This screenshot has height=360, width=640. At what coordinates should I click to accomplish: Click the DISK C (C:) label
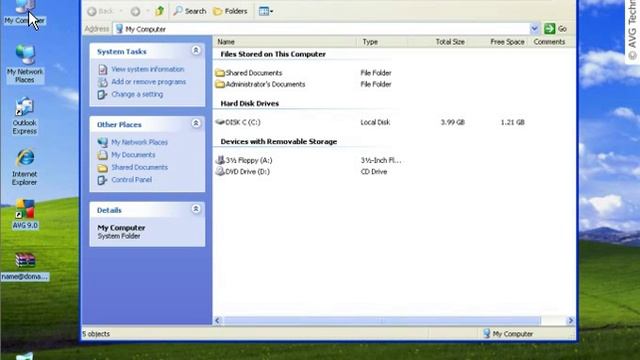[x=243, y=122]
